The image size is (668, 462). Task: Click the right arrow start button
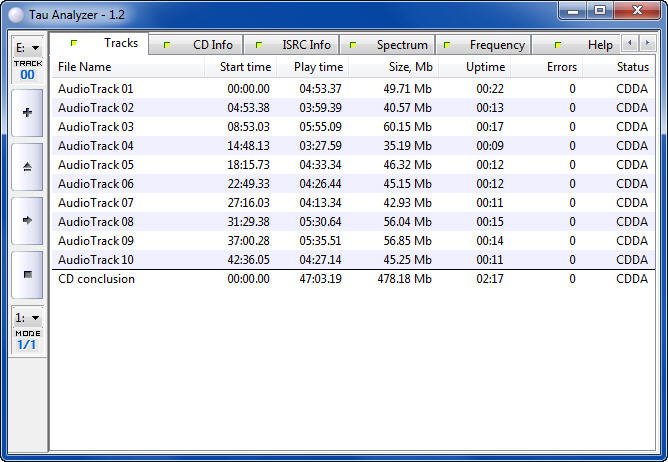(x=27, y=220)
